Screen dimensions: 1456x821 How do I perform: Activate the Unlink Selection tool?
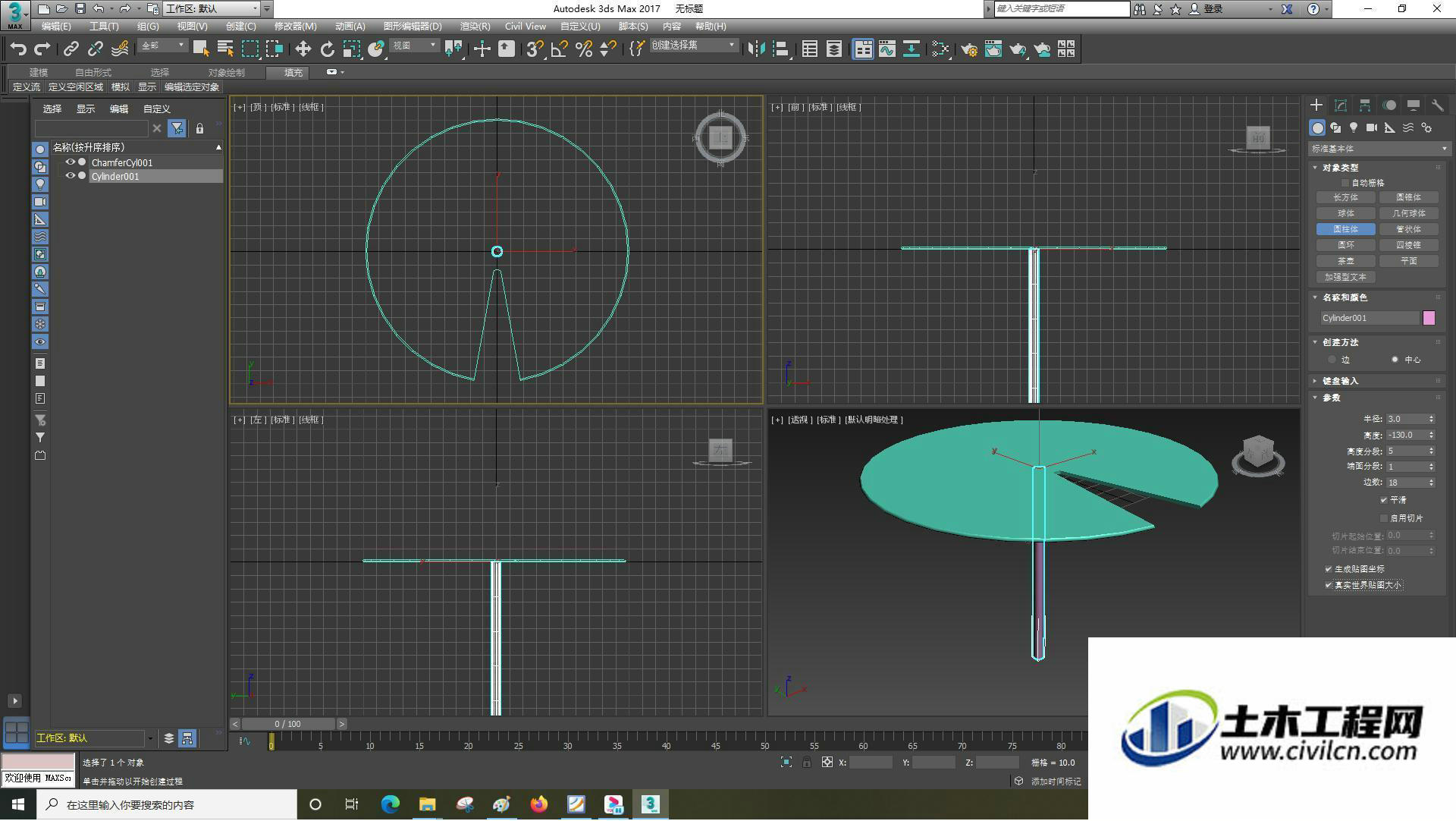[x=95, y=49]
